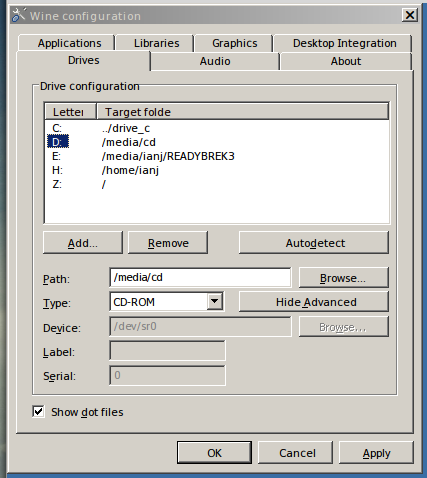Click the CD-ROM type combo box
The width and height of the screenshot is (427, 478).
pyautogui.click(x=166, y=302)
